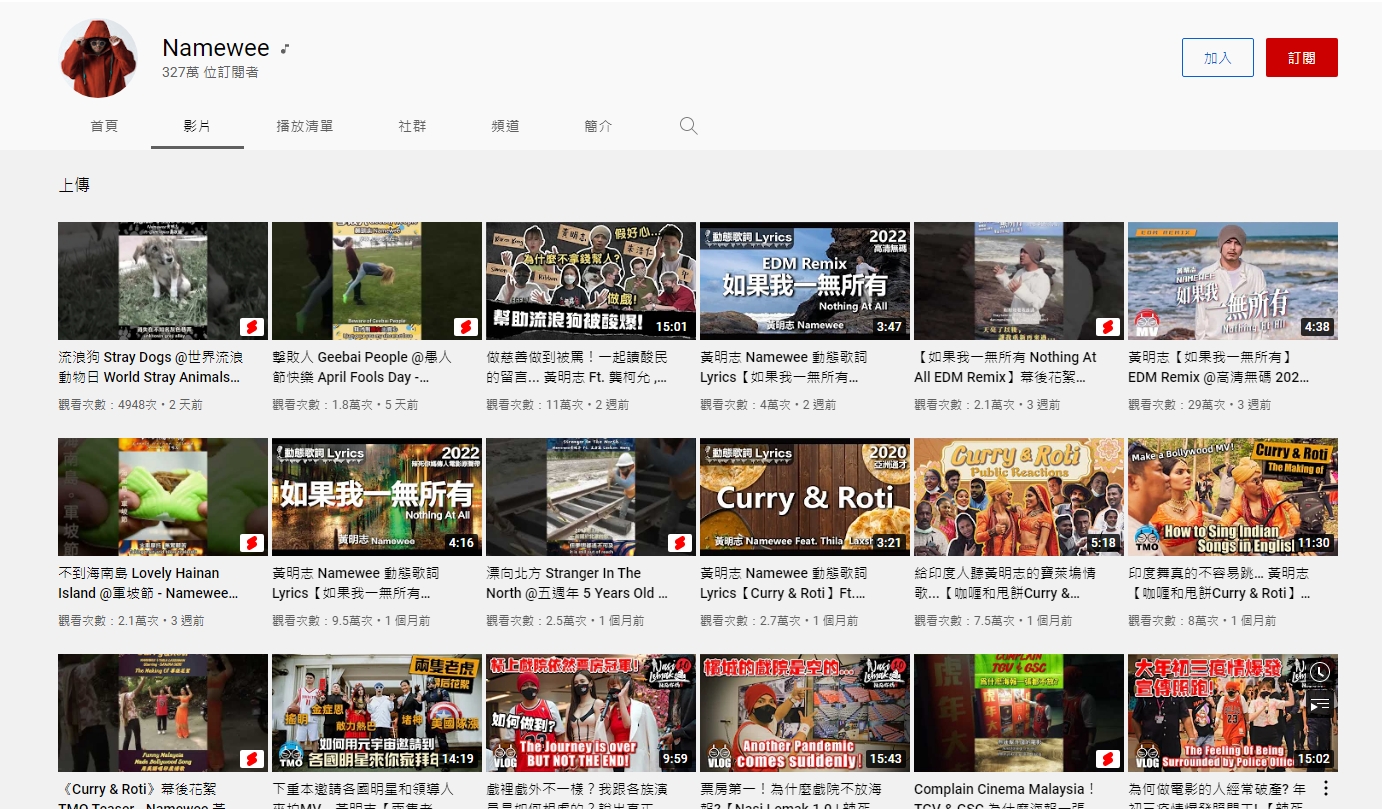
Task: Subscribe with the red 訂閱 button
Action: [x=1301, y=58]
